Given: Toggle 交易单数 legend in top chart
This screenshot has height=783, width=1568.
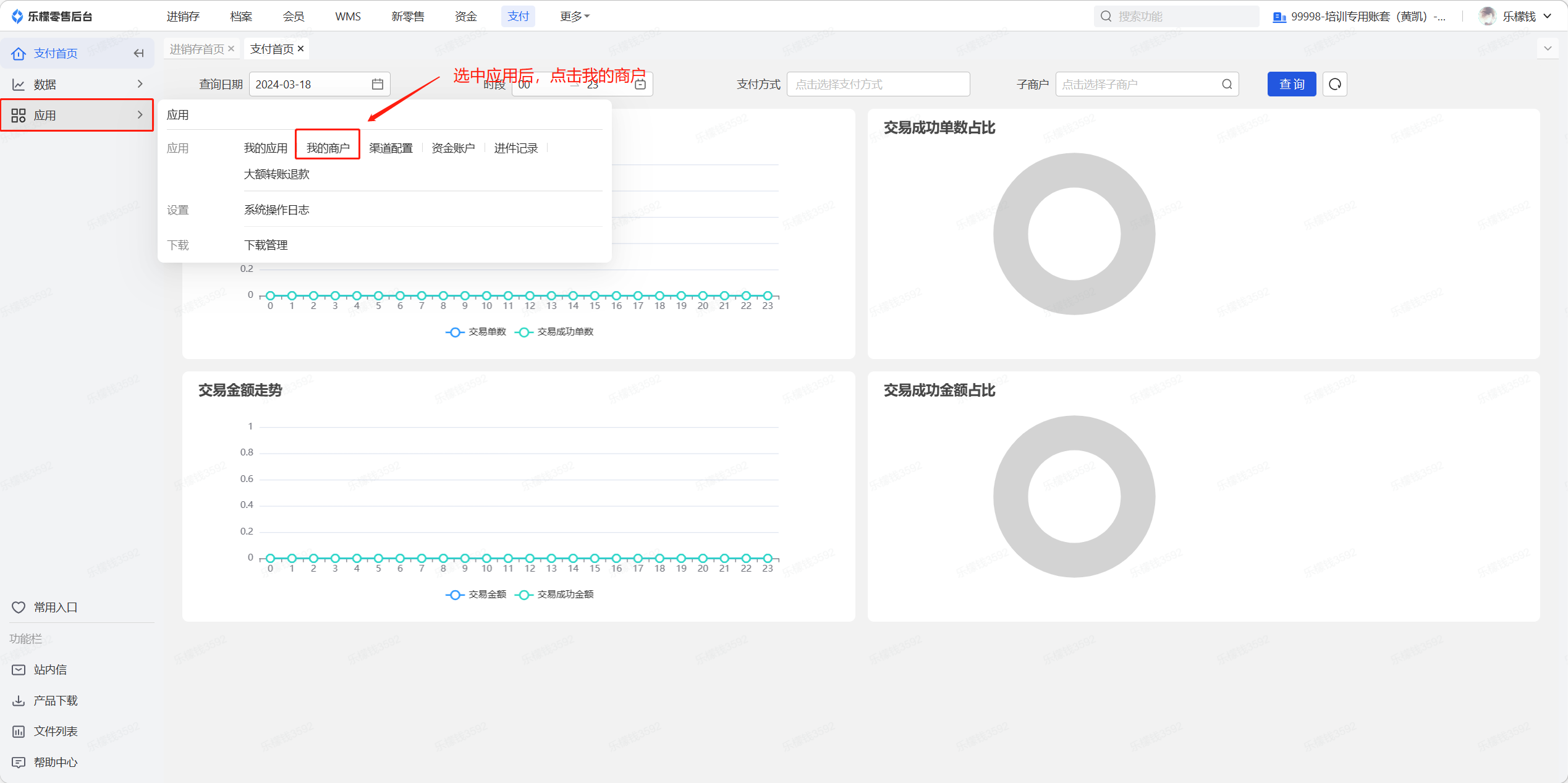Looking at the screenshot, I should [476, 332].
